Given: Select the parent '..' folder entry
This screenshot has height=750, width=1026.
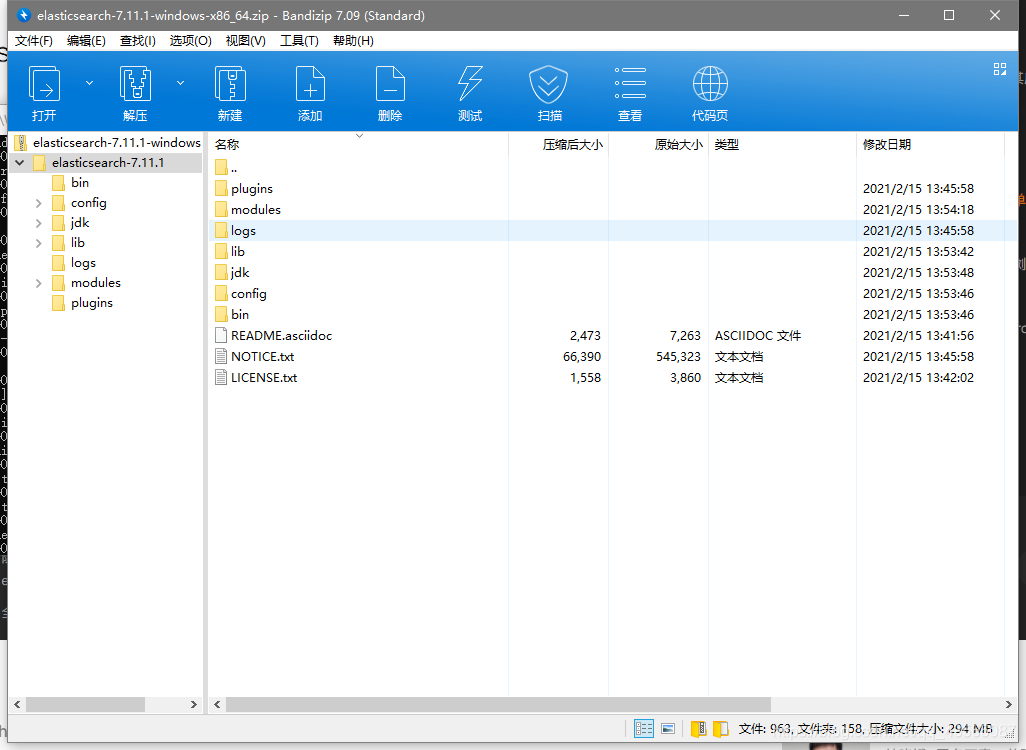Looking at the screenshot, I should click(226, 168).
